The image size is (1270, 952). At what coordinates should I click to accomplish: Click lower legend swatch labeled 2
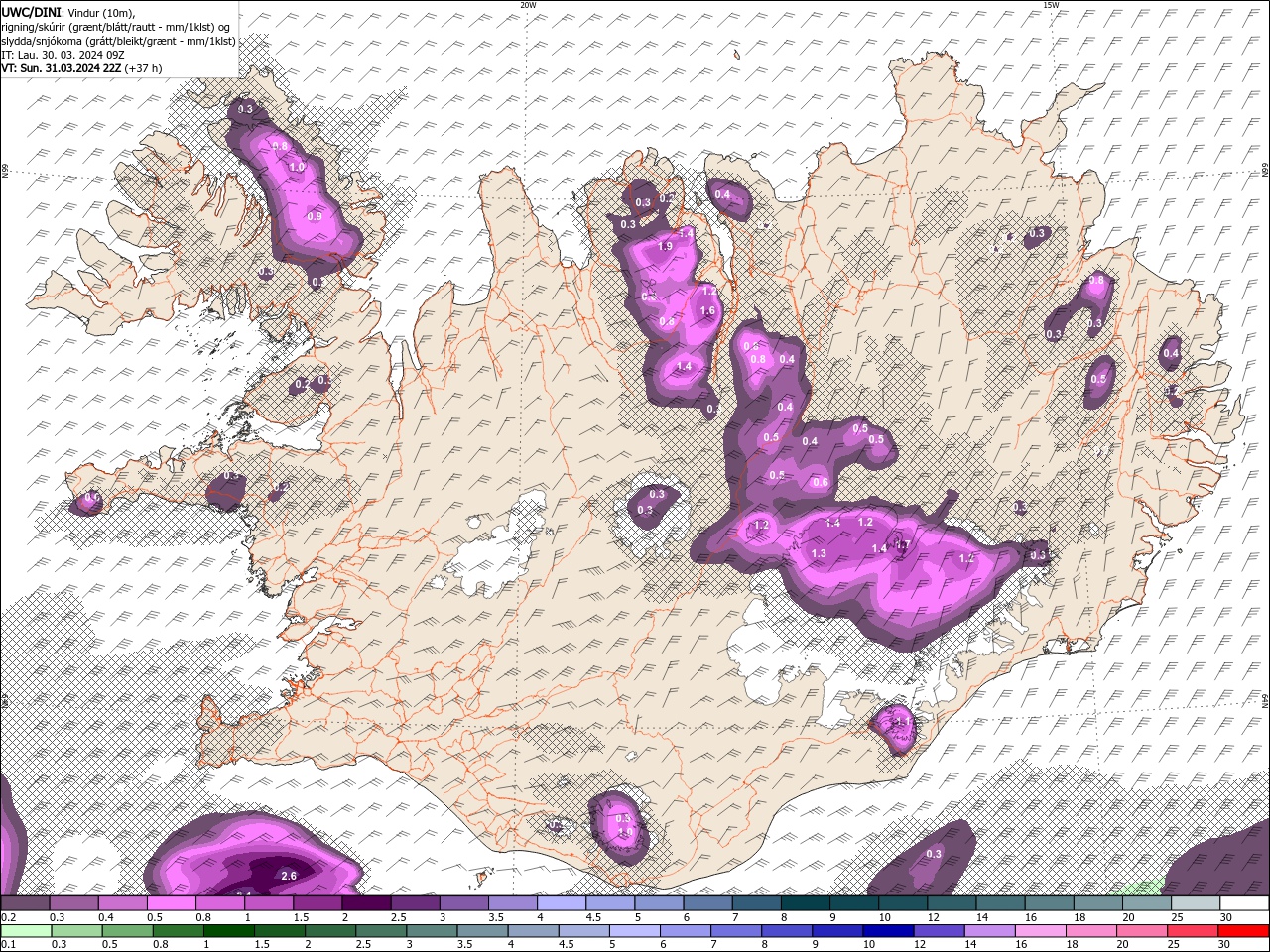[330, 931]
